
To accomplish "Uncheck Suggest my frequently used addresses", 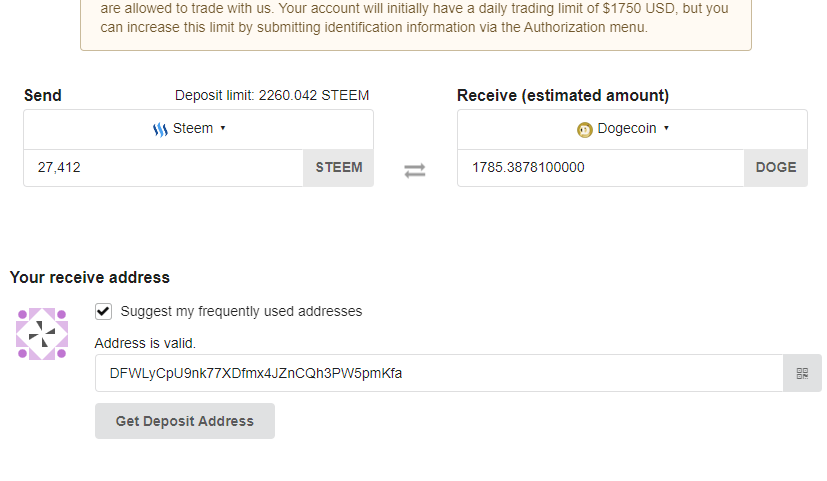I will tap(104, 311).
